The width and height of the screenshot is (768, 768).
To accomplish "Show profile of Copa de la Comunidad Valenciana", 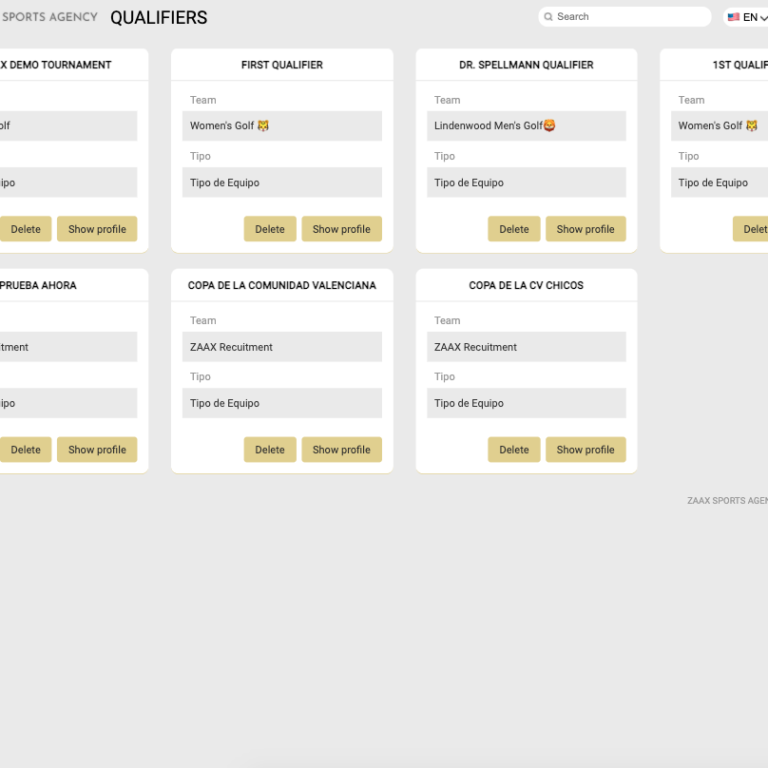I will (341, 450).
